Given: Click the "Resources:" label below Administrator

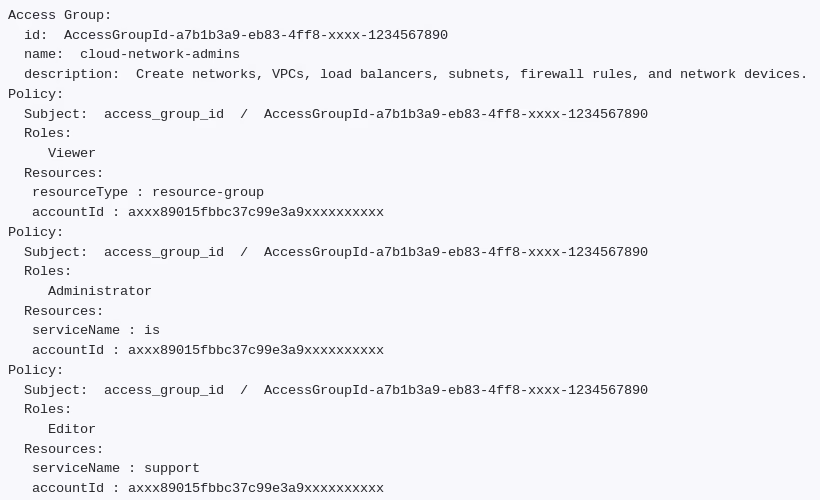Looking at the screenshot, I should tap(64, 311).
